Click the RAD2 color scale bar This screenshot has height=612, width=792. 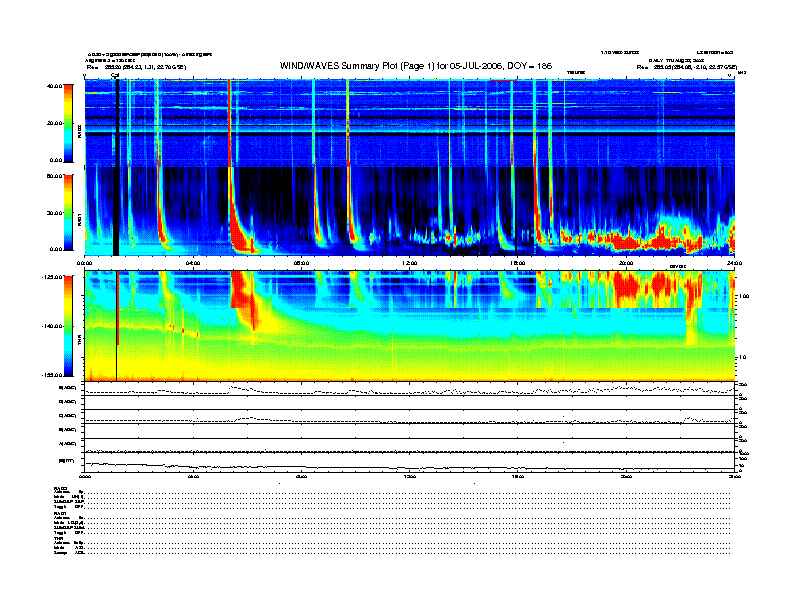[68, 123]
